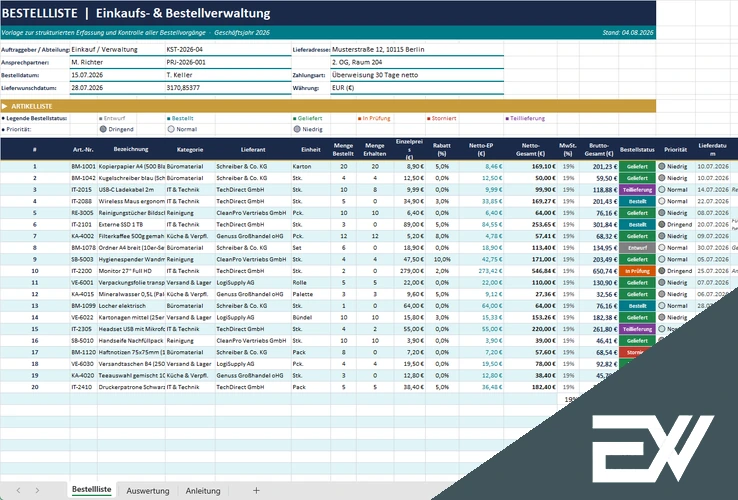Select Normal priority legend circle
The image size is (738, 500).
pos(171,129)
